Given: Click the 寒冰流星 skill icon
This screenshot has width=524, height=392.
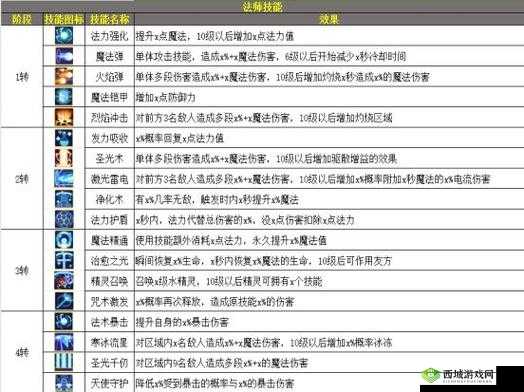Looking at the screenshot, I should click(64, 342).
